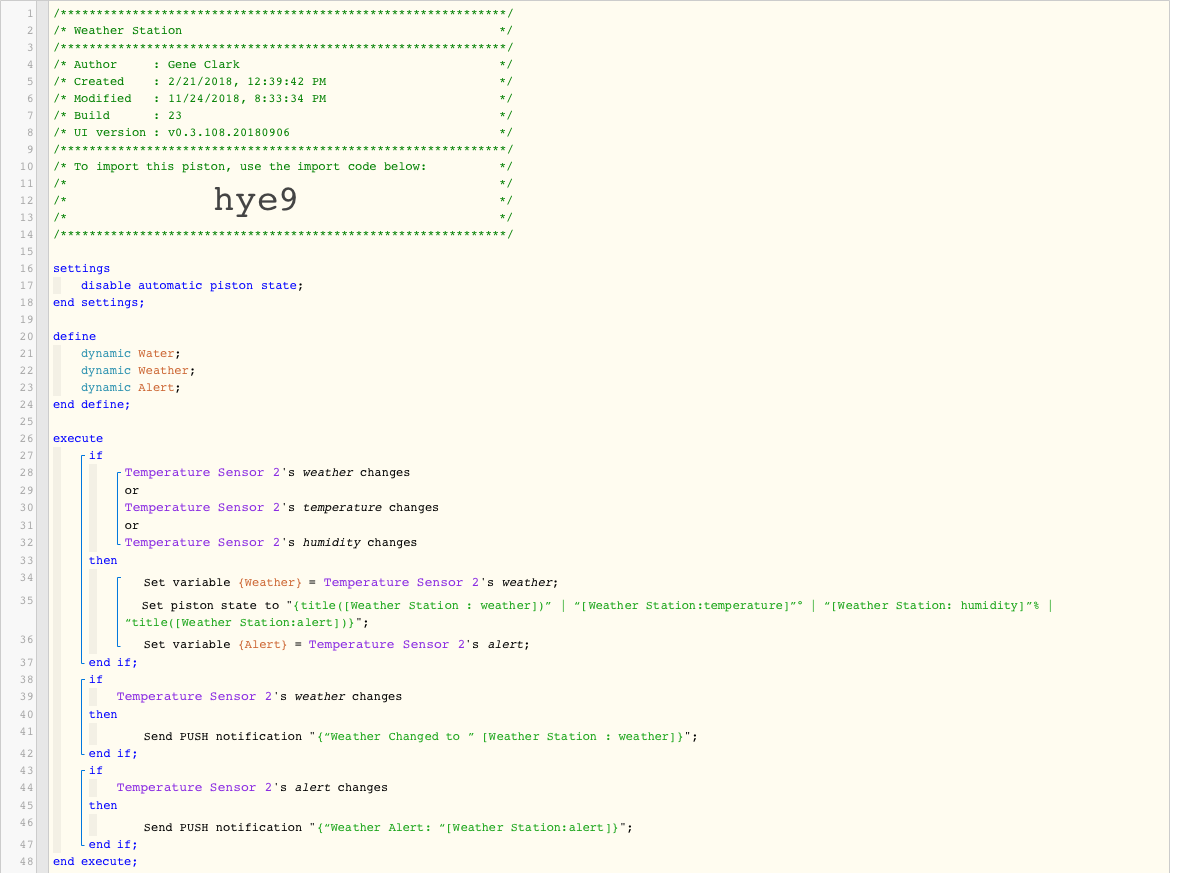Click the first if statement on line 27

coord(95,456)
